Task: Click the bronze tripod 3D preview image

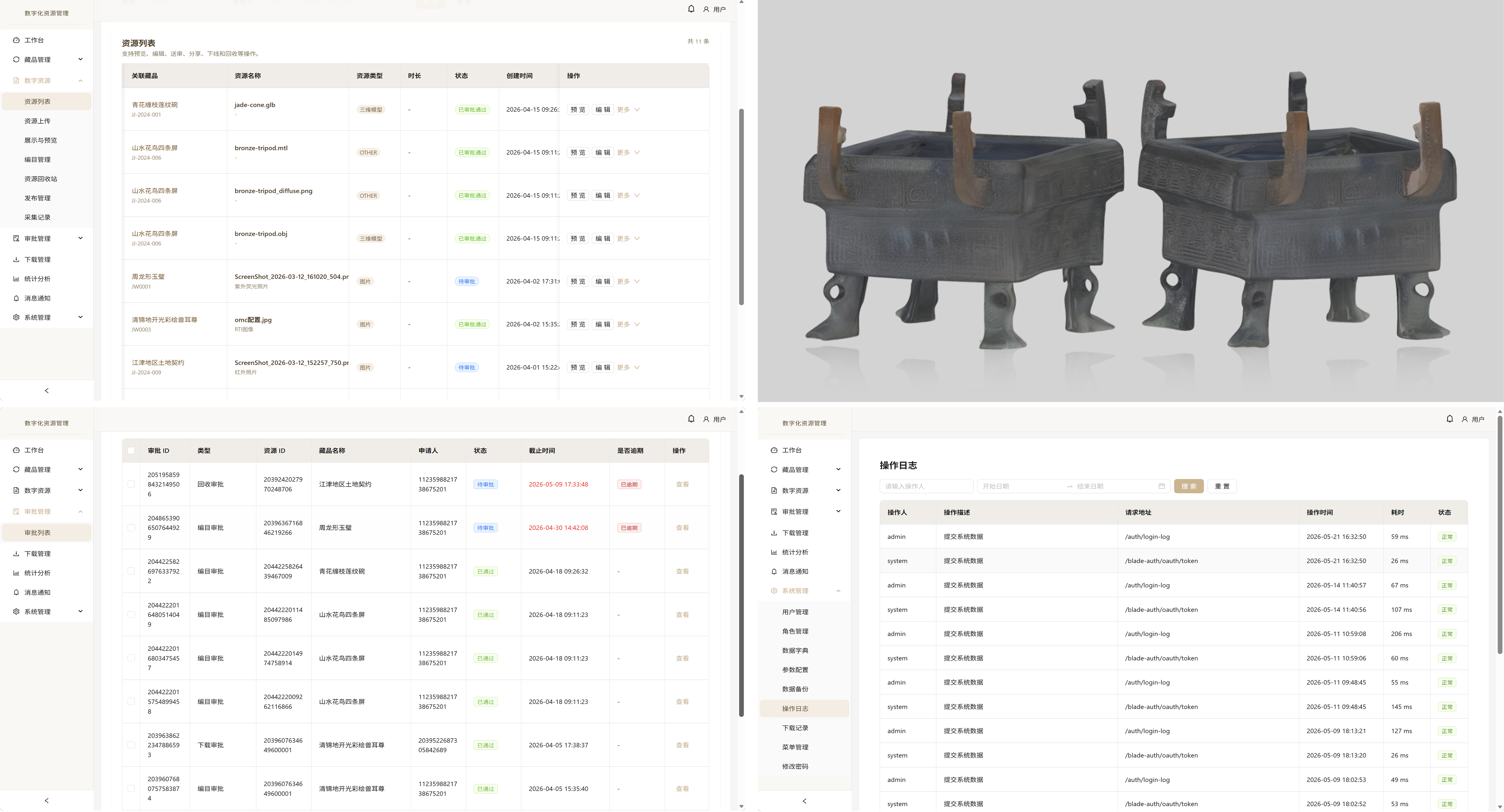Action: (x=1130, y=201)
